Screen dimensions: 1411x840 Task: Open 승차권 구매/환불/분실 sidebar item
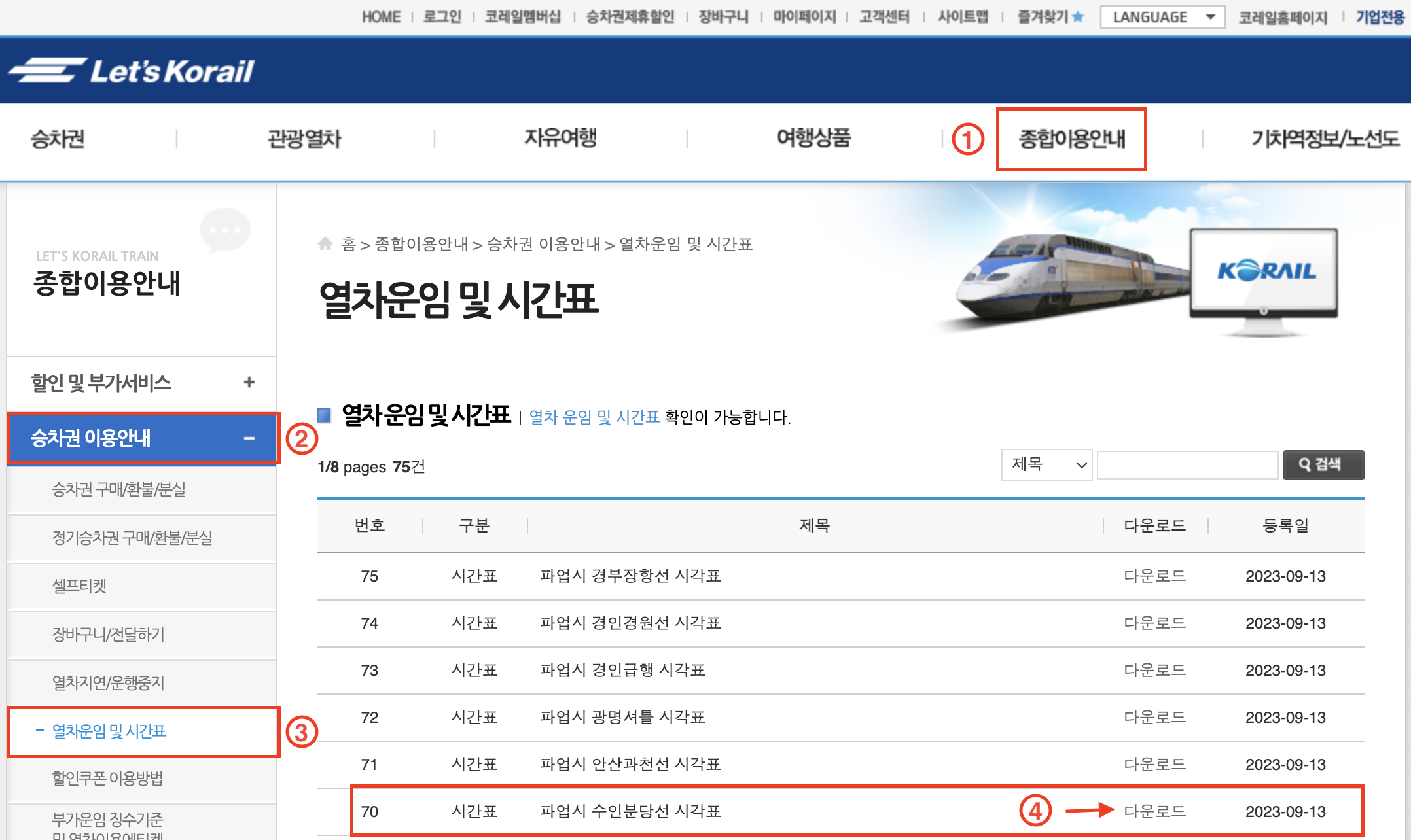click(x=118, y=489)
